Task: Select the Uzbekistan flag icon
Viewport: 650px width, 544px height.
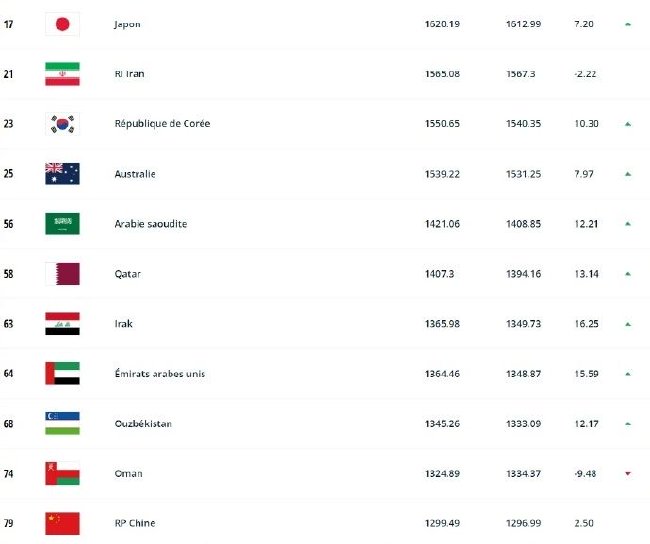Action: click(62, 423)
